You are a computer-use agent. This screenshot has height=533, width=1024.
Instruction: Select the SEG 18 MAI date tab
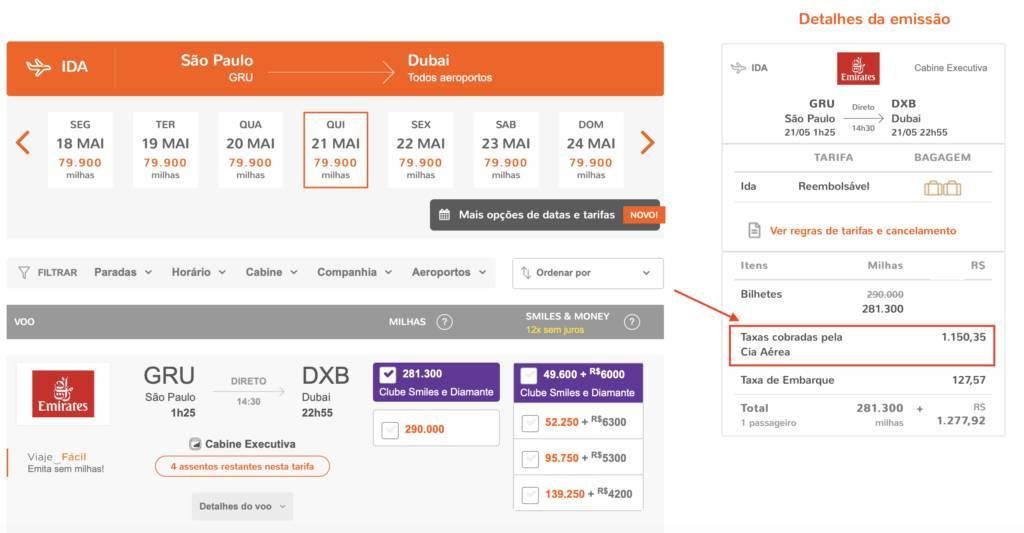click(x=80, y=150)
